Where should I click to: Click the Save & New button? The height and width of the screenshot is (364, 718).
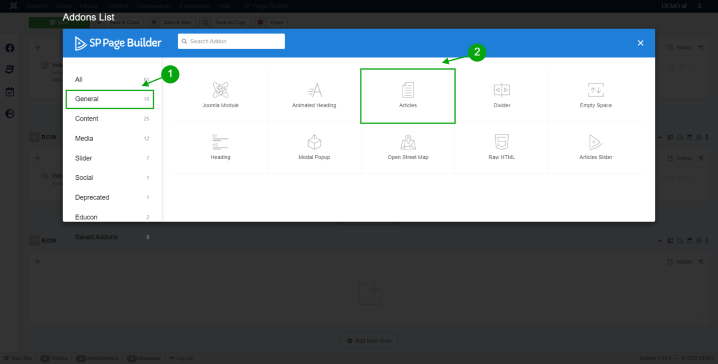(x=171, y=22)
